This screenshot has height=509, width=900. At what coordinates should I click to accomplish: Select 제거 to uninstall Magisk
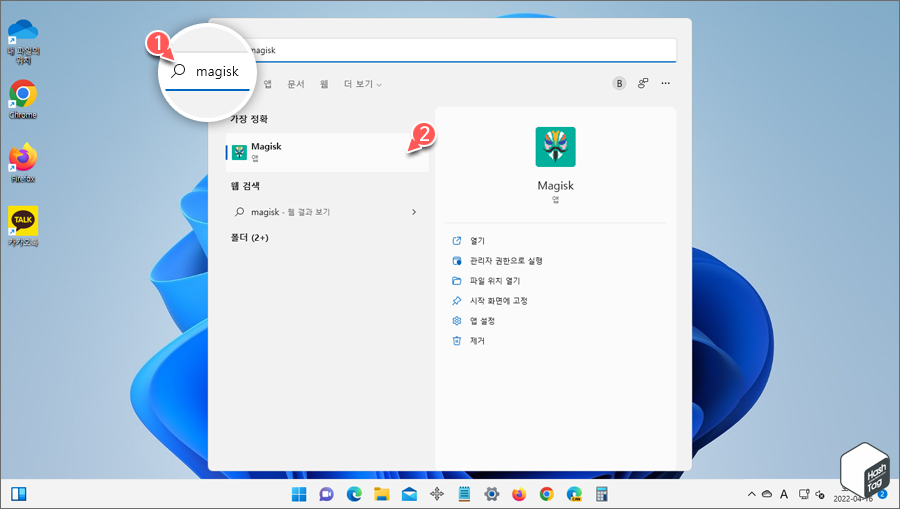point(468,341)
